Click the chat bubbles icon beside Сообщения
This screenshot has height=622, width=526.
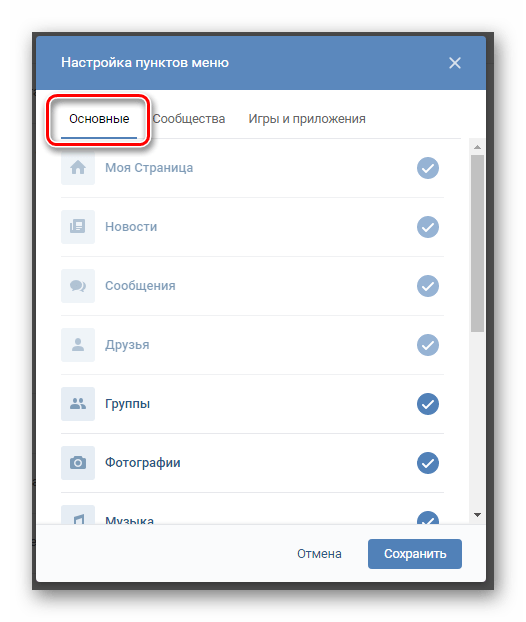click(x=78, y=286)
